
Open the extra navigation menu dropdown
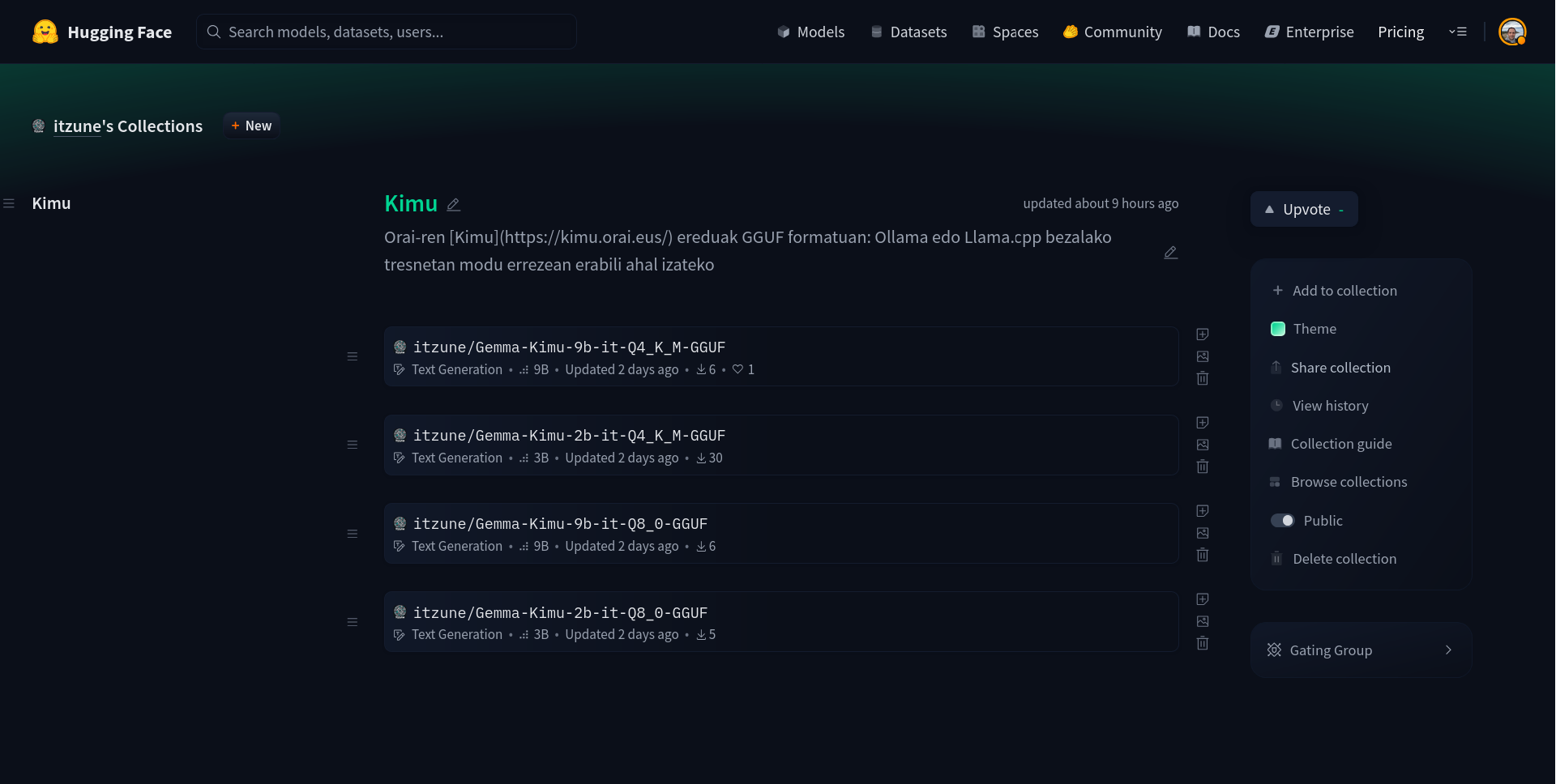point(1458,32)
